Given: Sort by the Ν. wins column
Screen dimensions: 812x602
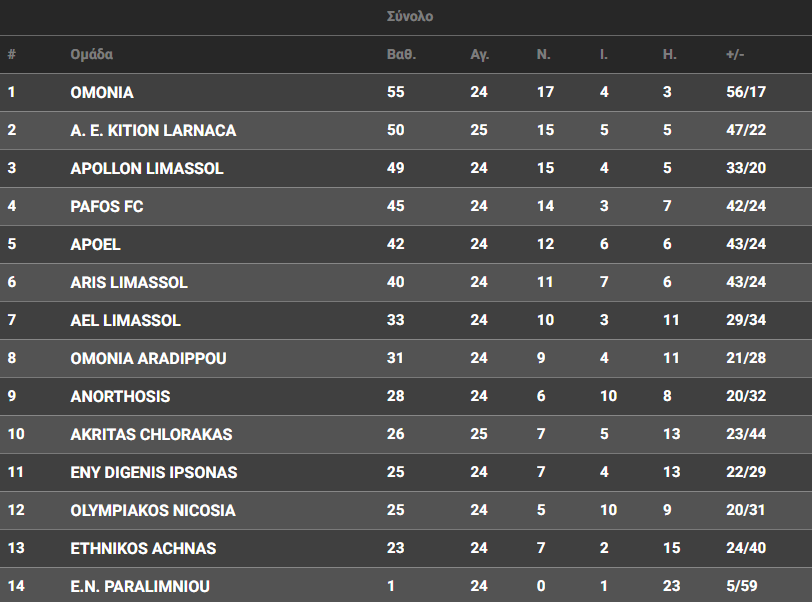Looking at the screenshot, I should pos(543,54).
